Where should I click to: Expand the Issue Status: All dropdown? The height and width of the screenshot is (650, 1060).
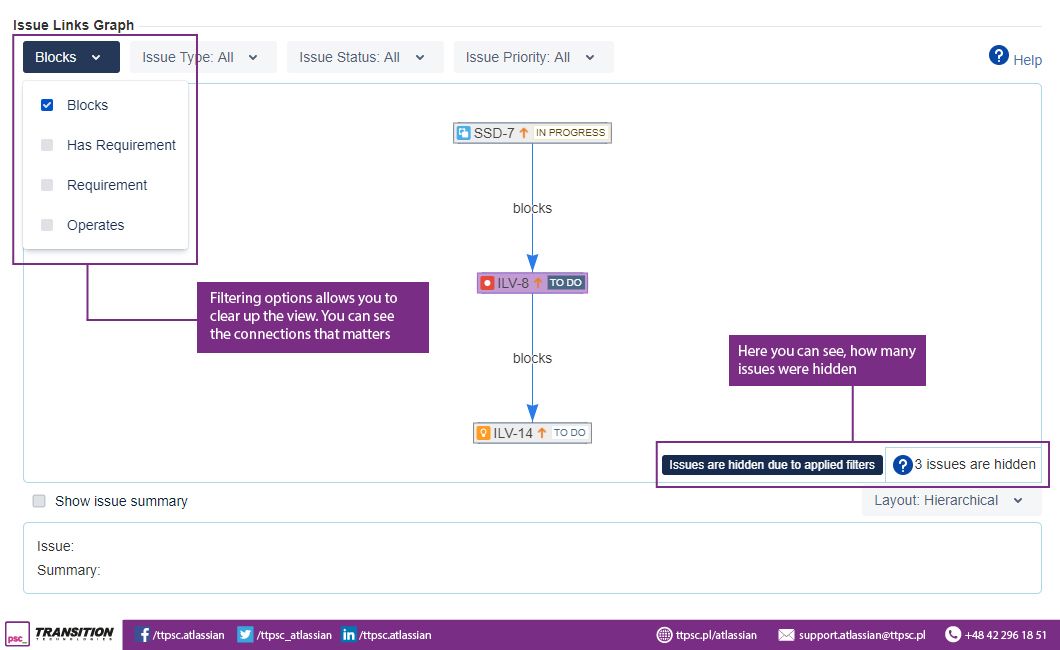(365, 57)
